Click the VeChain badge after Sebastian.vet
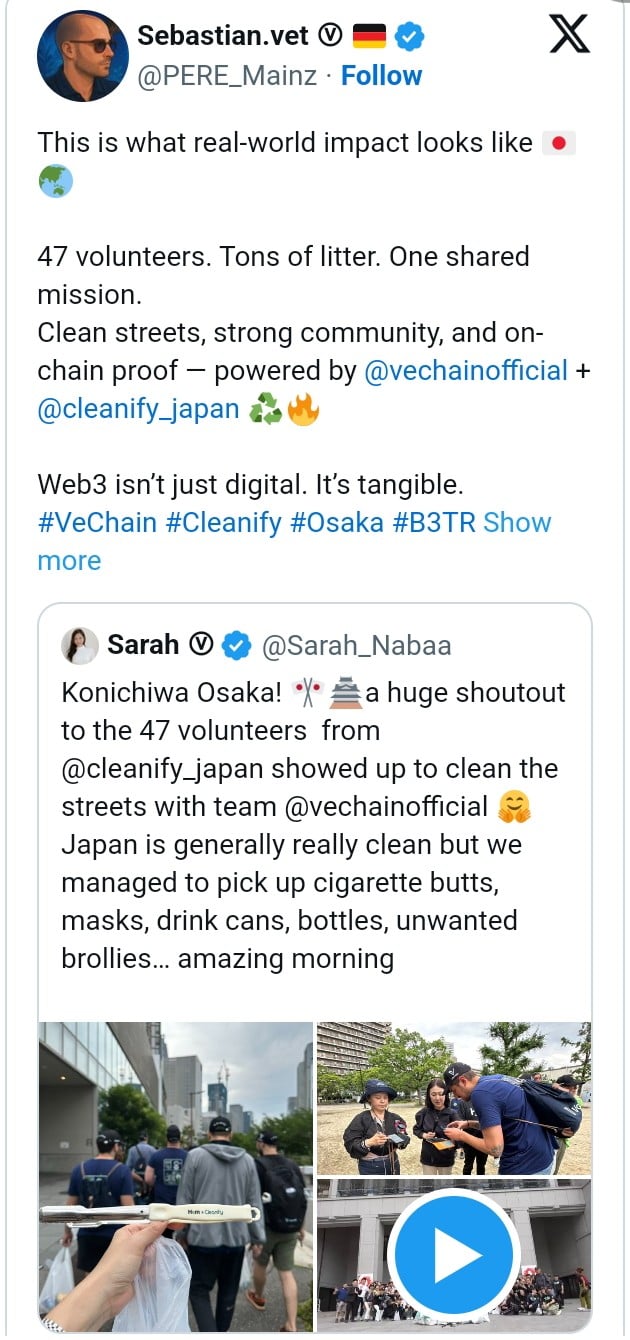 [329, 37]
